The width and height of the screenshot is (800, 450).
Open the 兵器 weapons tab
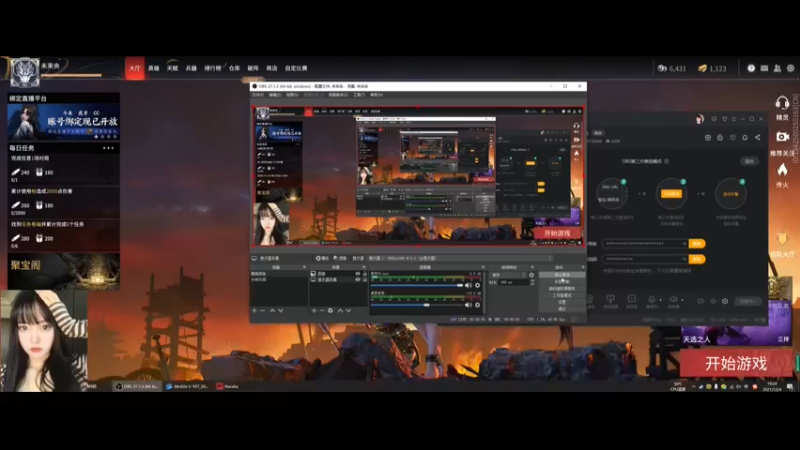(x=191, y=68)
